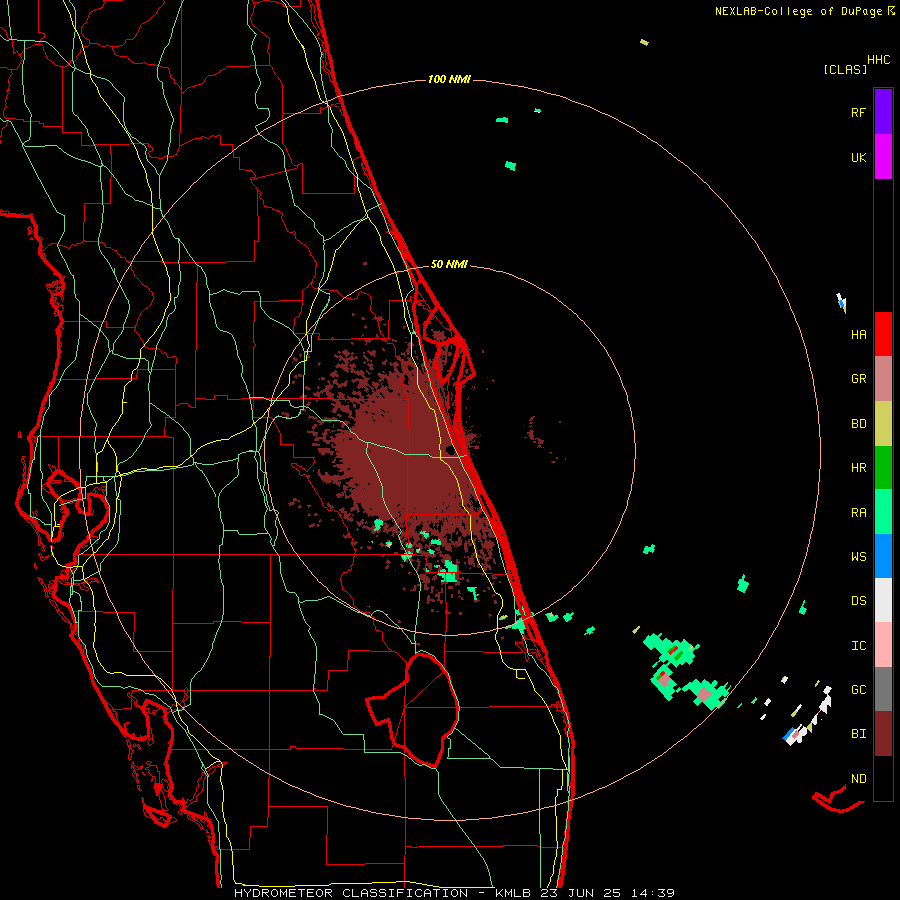The image size is (900, 900).
Task: Click the RF legend label
Action: click(x=858, y=112)
